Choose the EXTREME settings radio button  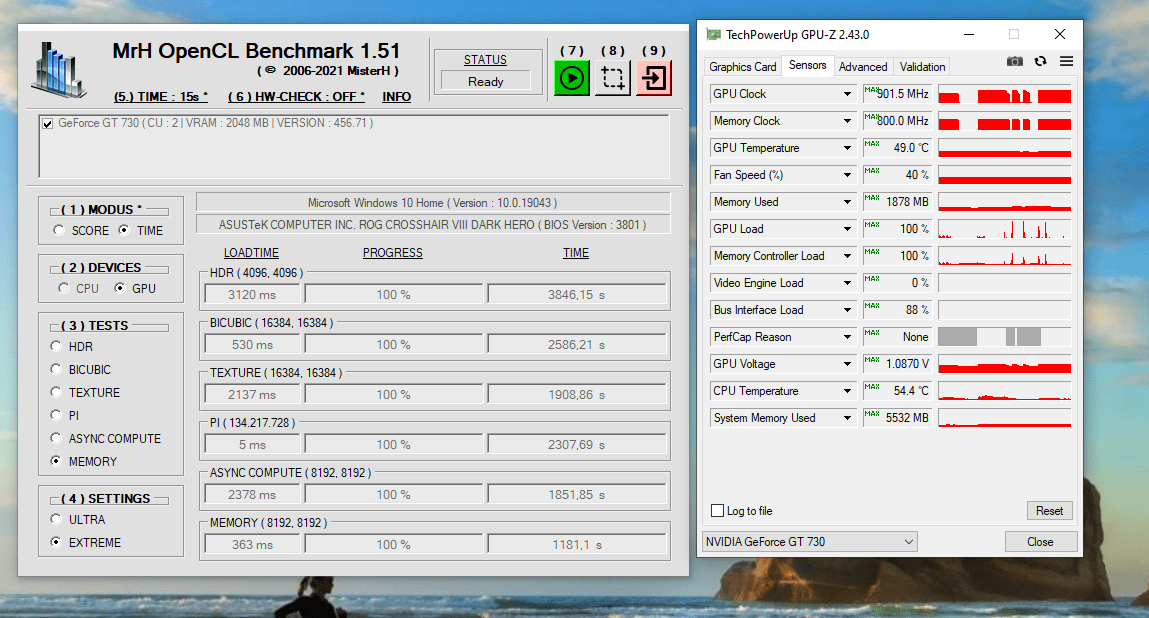coord(56,542)
